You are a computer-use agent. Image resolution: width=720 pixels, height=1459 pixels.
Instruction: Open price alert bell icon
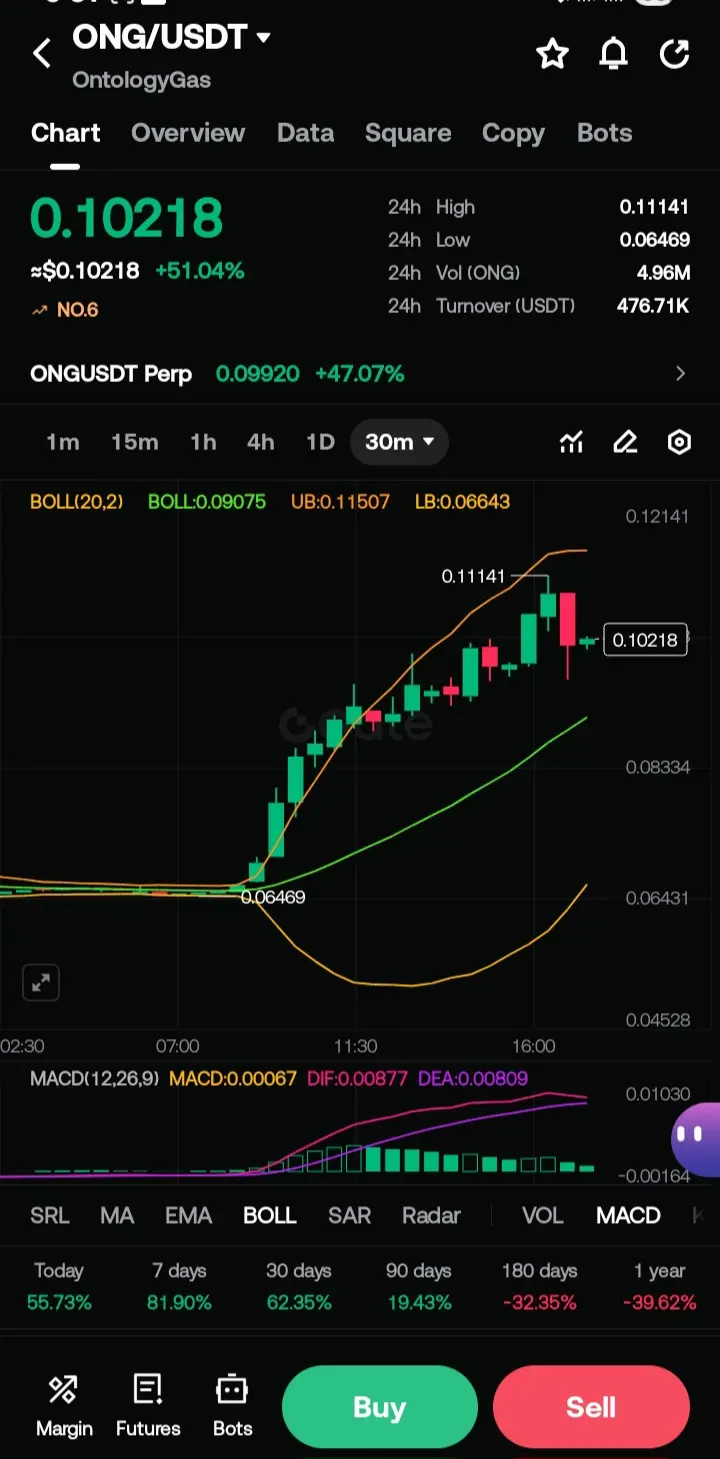[613, 54]
